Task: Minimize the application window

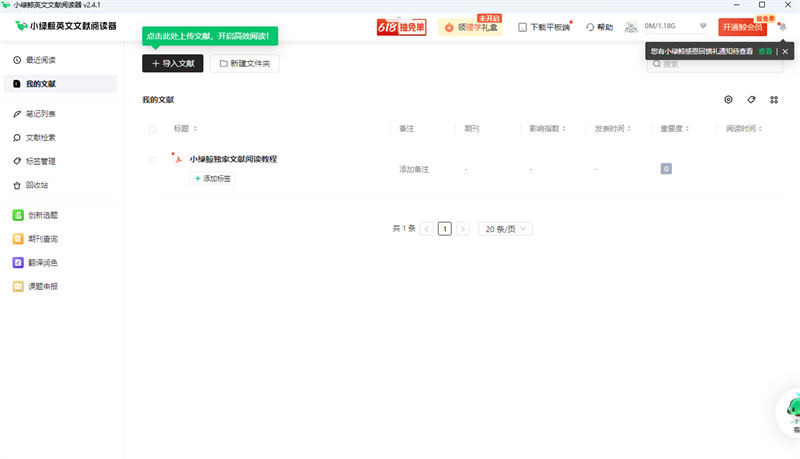Action: 736,5
